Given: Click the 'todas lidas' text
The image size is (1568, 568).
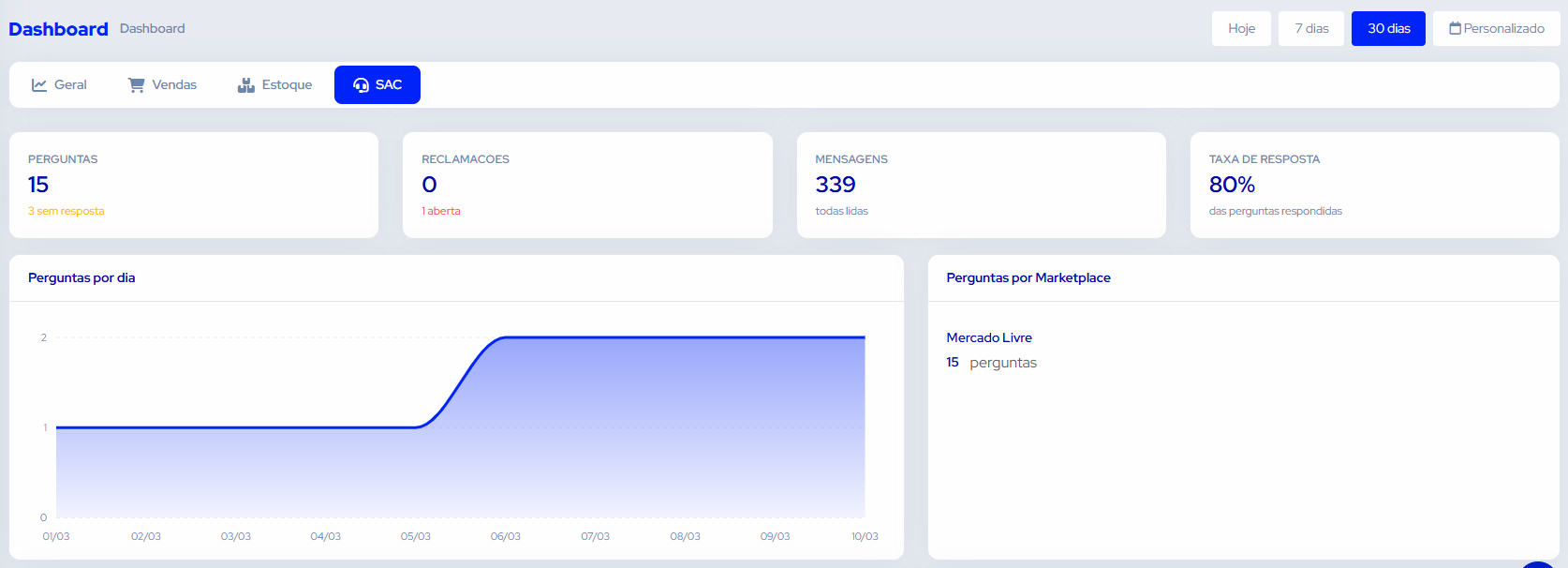Looking at the screenshot, I should (842, 211).
